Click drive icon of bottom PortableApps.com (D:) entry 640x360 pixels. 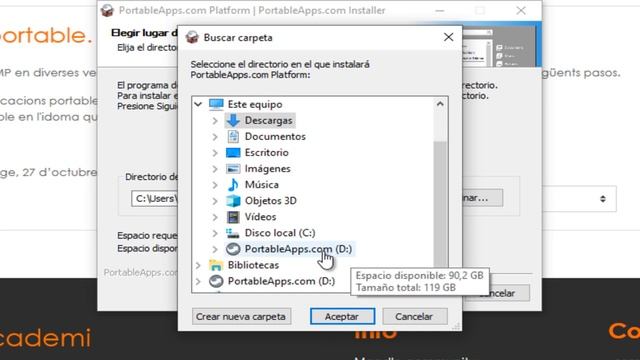216,281
